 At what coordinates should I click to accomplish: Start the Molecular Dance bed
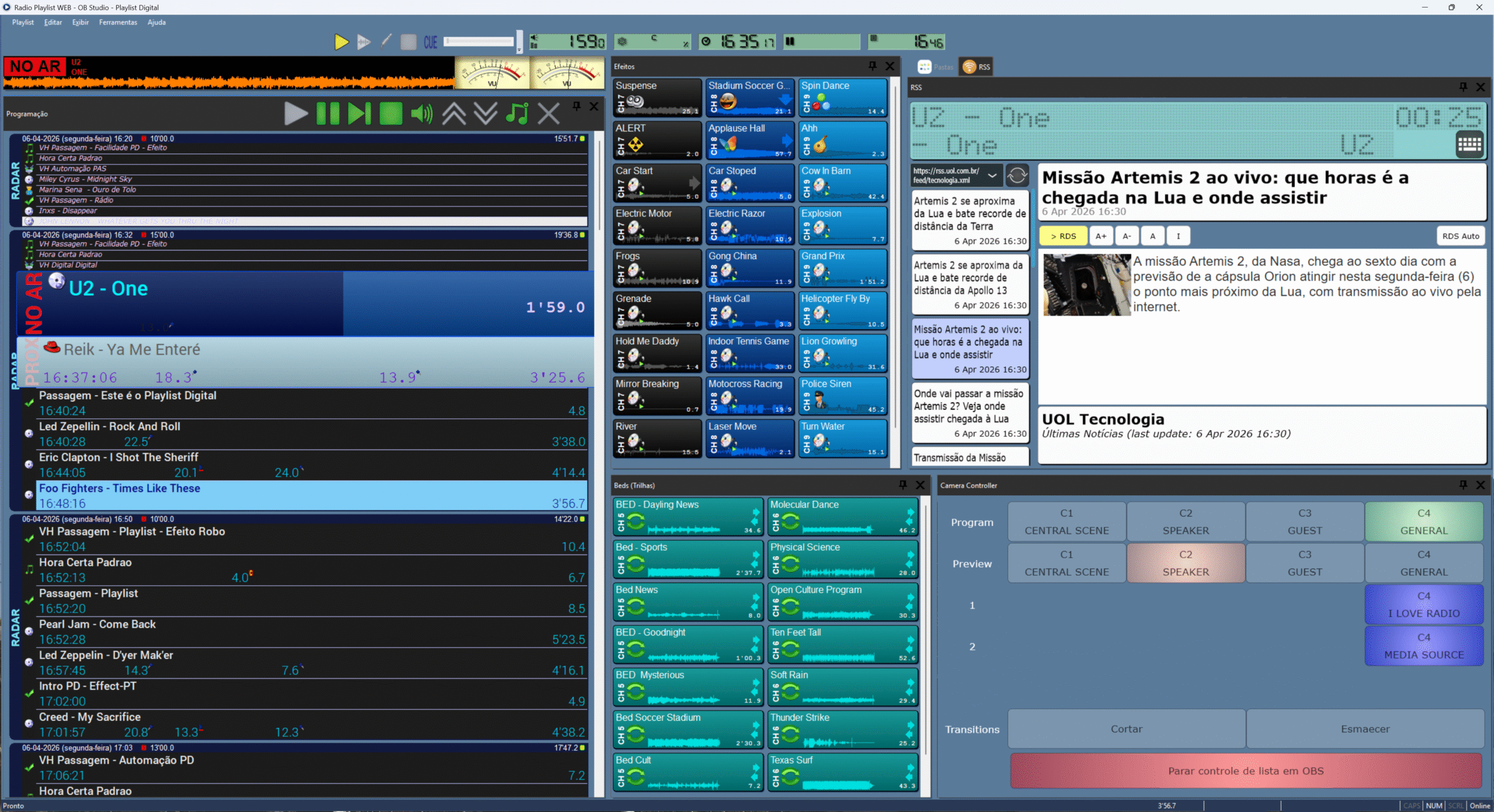[843, 517]
